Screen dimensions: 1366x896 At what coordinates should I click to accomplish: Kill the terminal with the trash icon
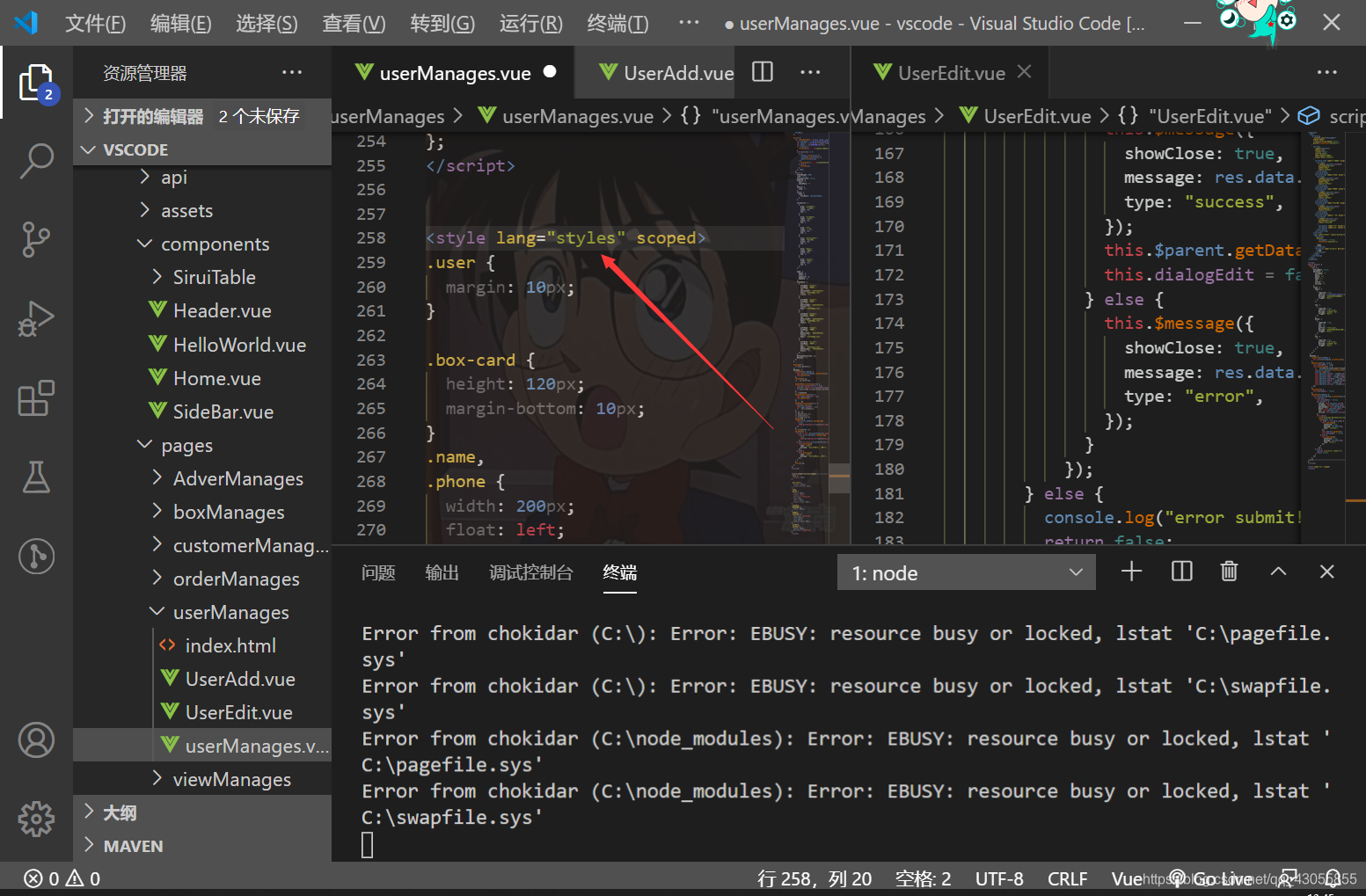tap(1229, 572)
